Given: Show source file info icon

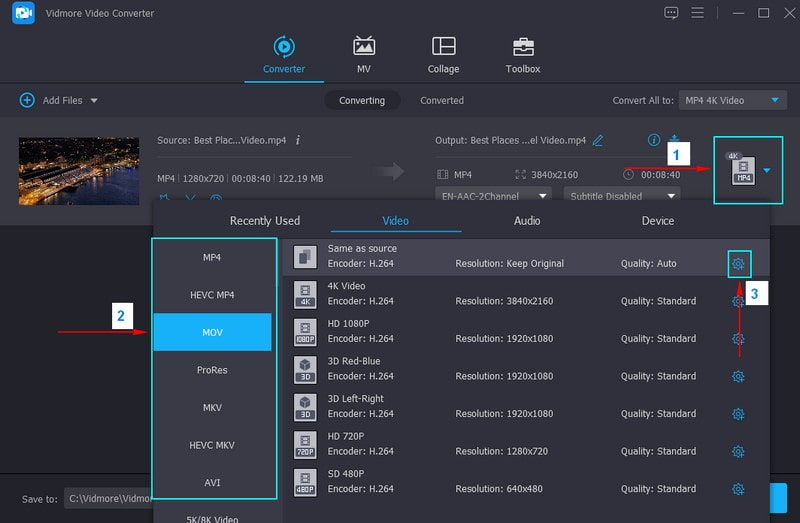Looking at the screenshot, I should (298, 141).
